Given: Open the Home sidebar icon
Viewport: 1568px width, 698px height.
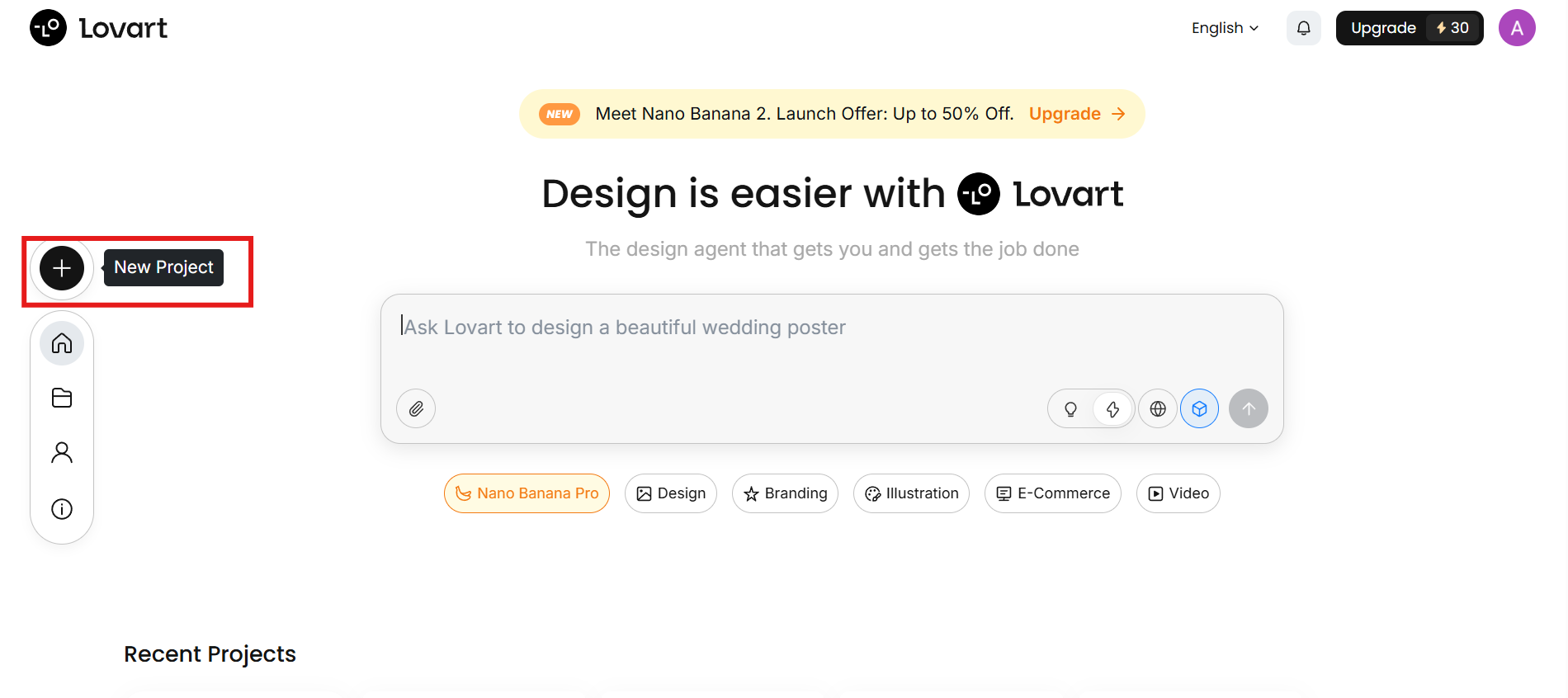Looking at the screenshot, I should tap(62, 343).
